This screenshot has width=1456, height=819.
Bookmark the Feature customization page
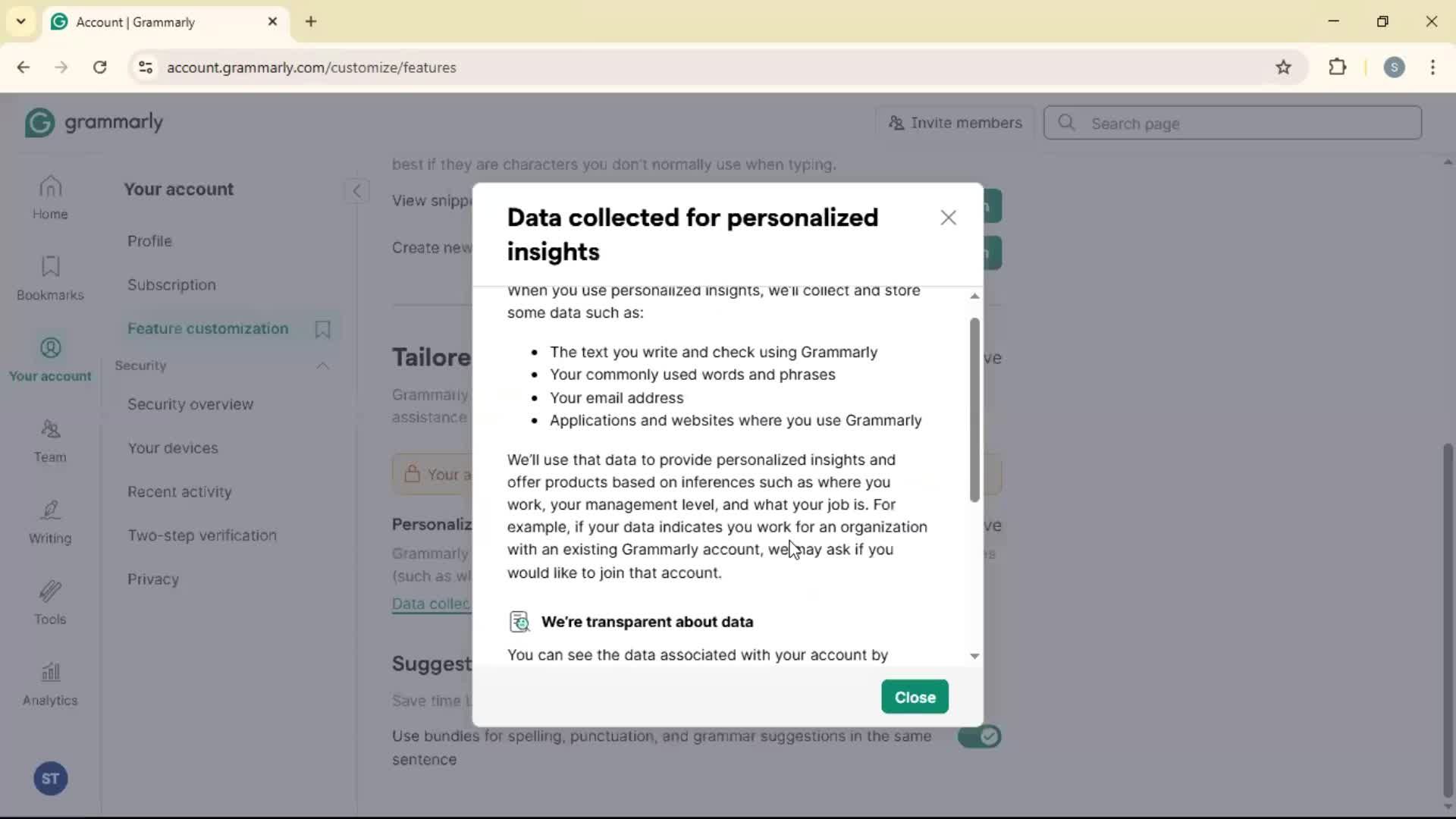point(322,329)
